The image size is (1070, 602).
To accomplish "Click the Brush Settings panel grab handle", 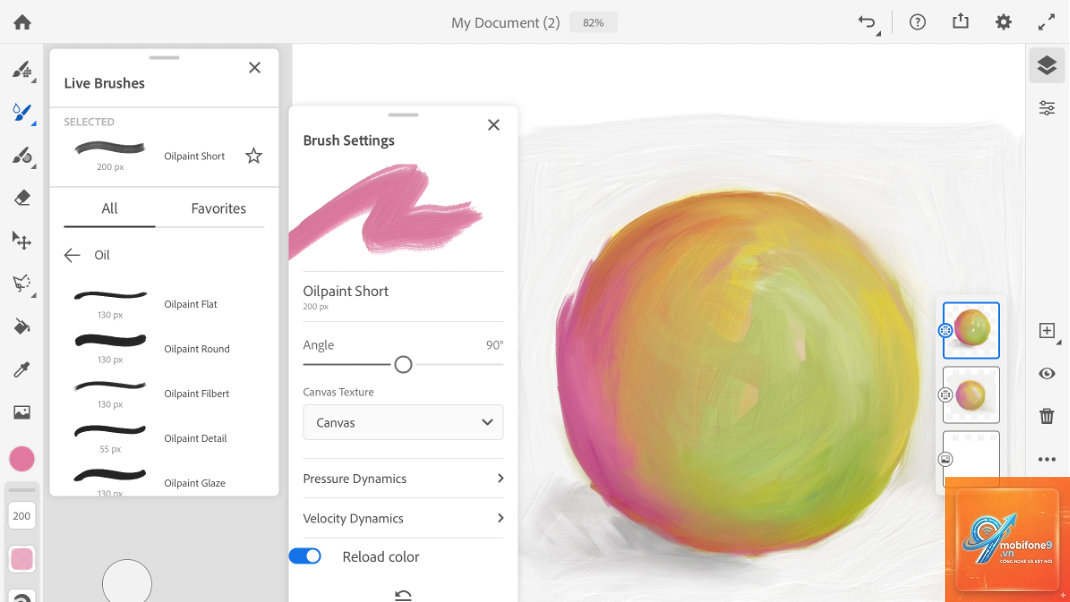I will tap(403, 115).
